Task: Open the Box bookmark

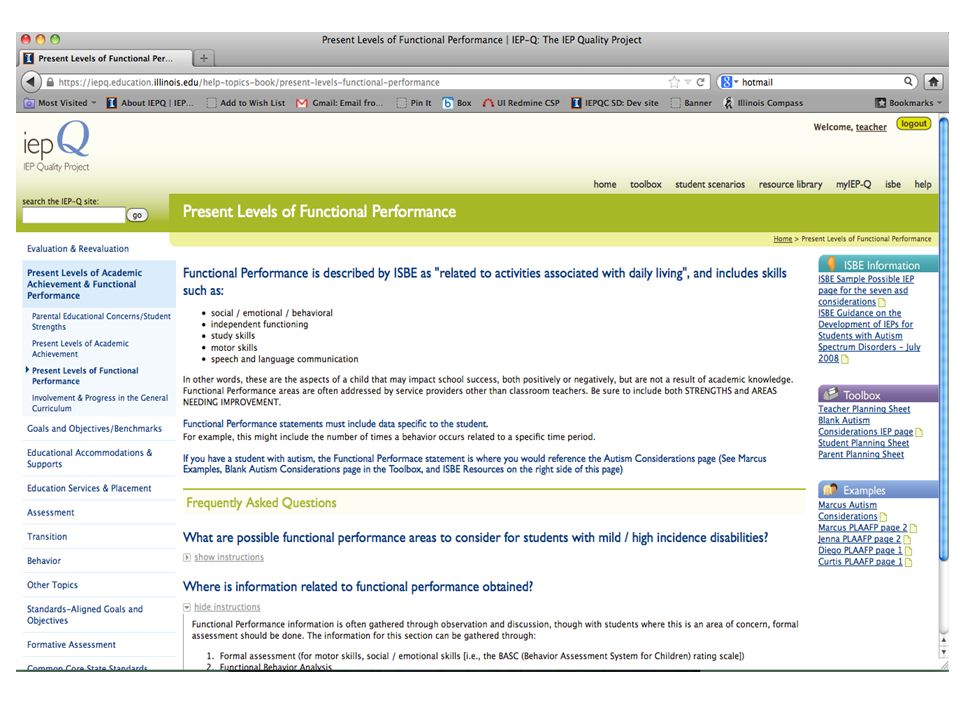Action: point(457,103)
